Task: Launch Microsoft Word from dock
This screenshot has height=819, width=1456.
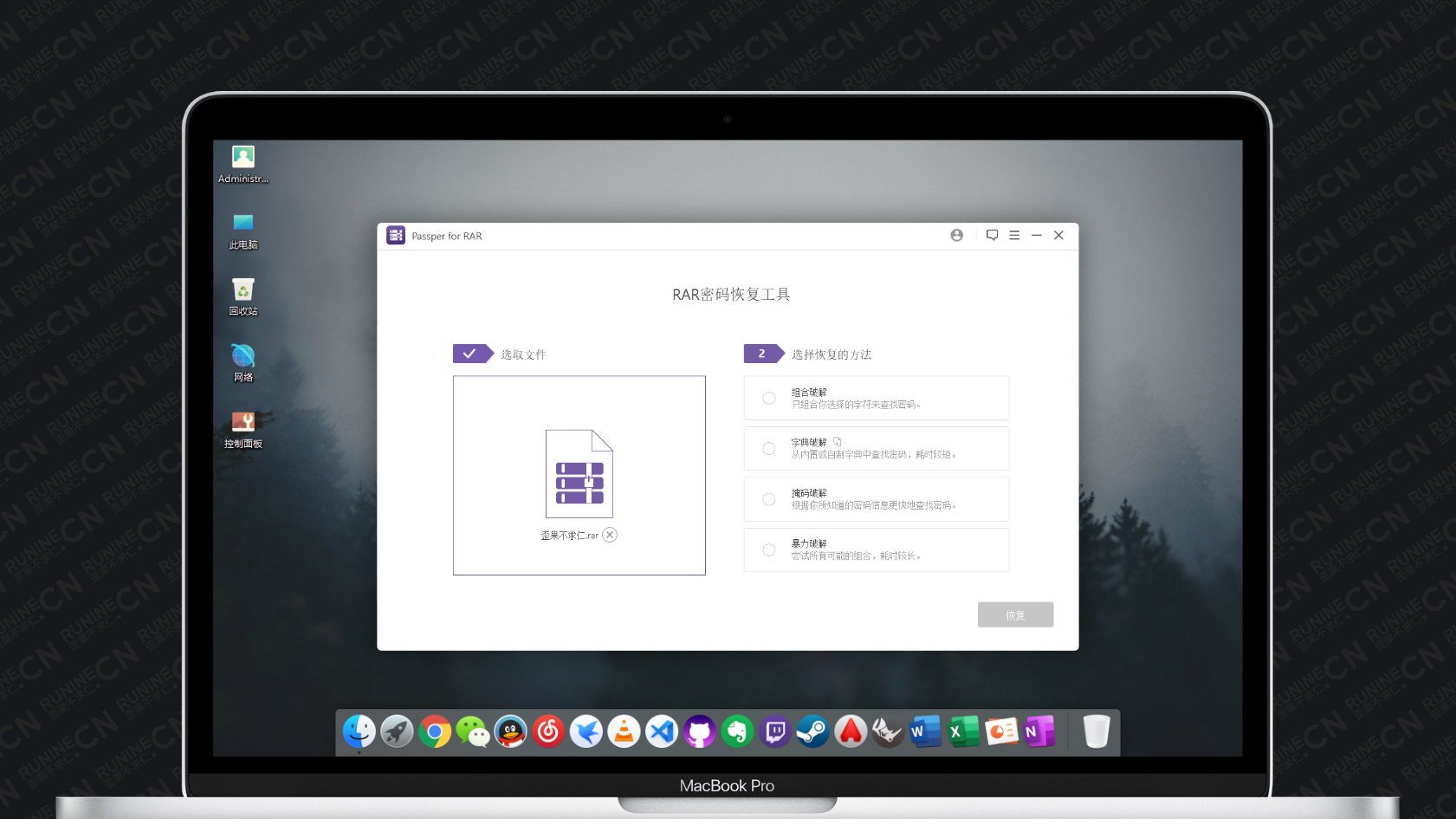Action: click(x=926, y=732)
